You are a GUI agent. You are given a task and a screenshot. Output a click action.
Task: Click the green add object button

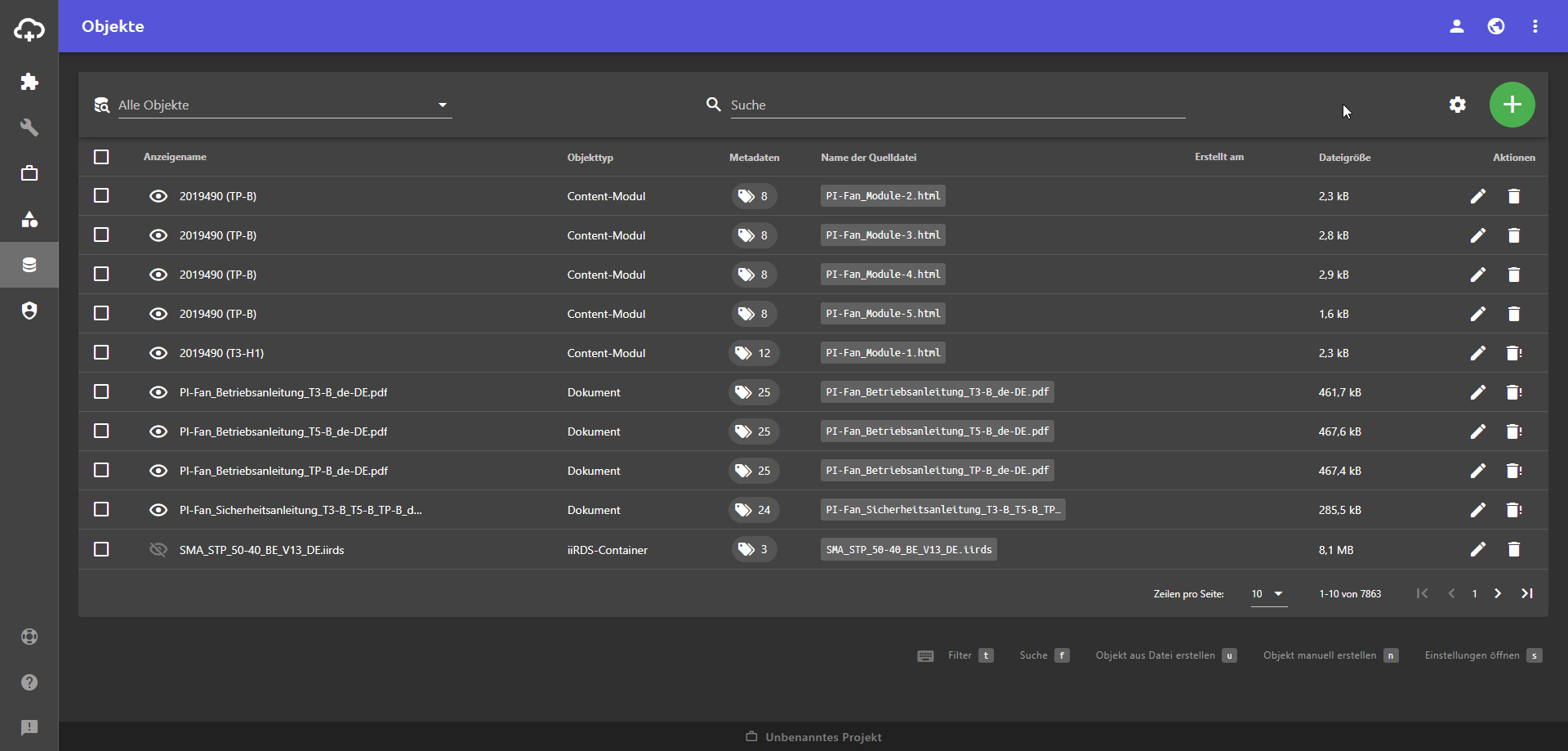pyautogui.click(x=1512, y=105)
